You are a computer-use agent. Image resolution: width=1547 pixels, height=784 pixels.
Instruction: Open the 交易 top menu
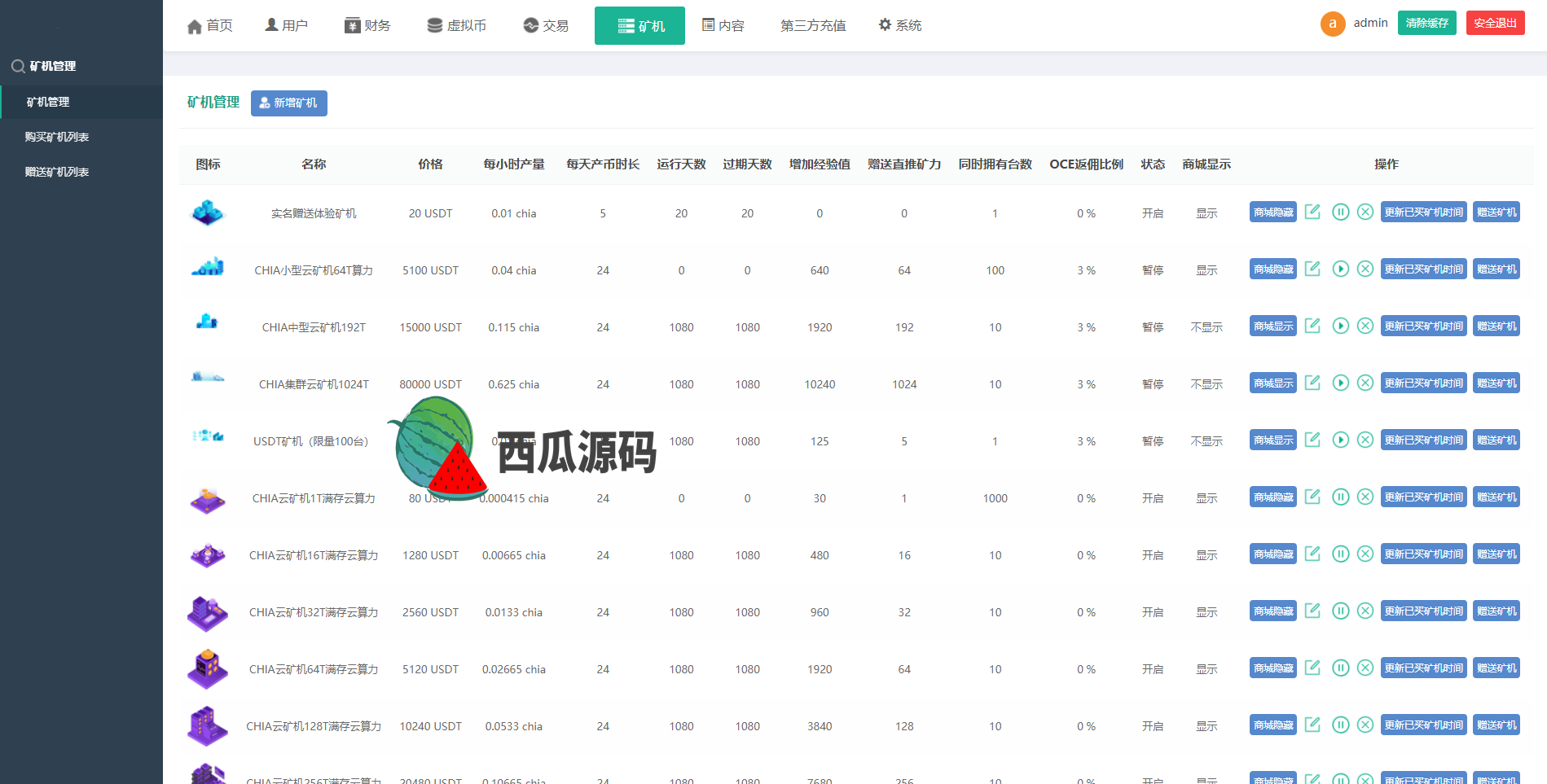pyautogui.click(x=546, y=26)
